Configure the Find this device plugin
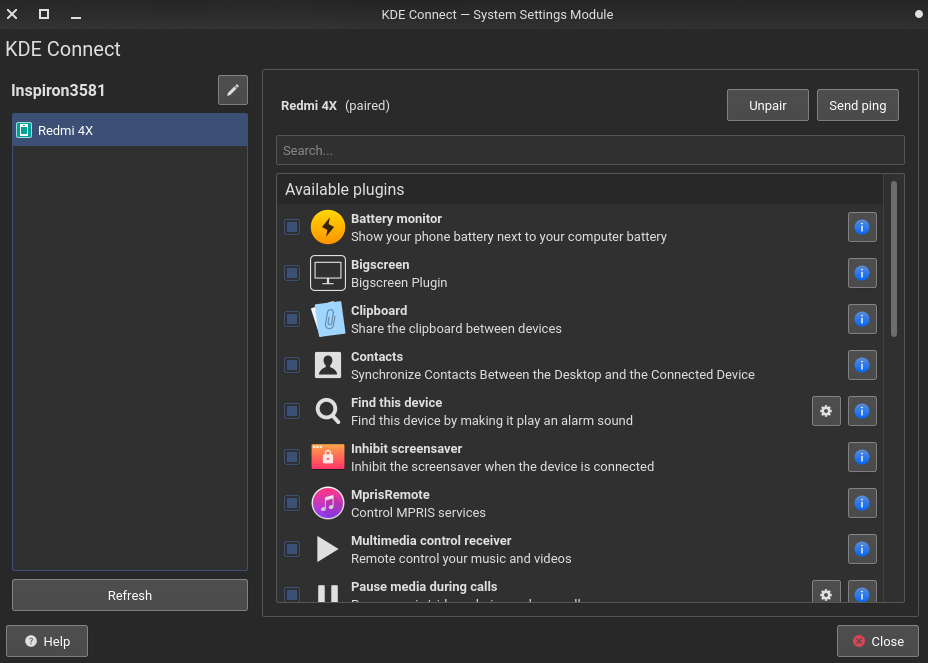The height and width of the screenshot is (663, 928). pyautogui.click(x=826, y=411)
